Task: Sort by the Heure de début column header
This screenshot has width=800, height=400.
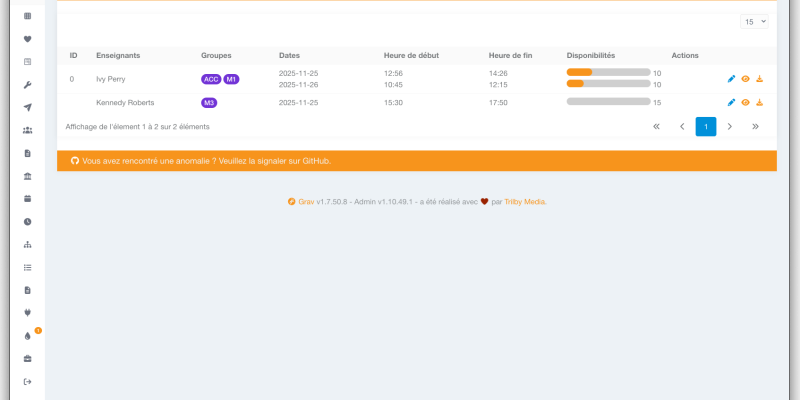Action: point(411,55)
